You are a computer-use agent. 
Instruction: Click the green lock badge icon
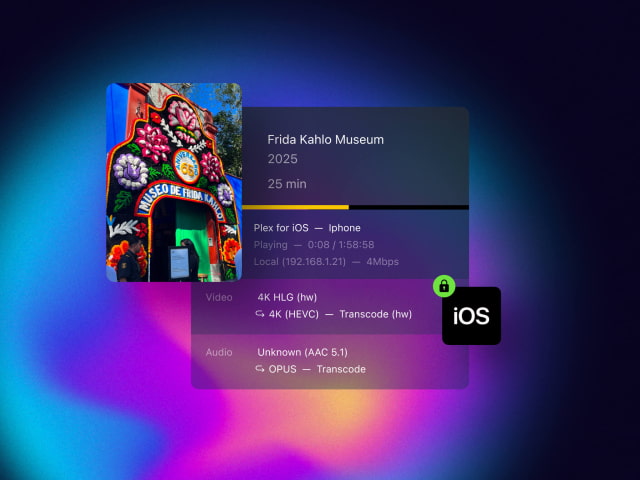click(x=444, y=286)
